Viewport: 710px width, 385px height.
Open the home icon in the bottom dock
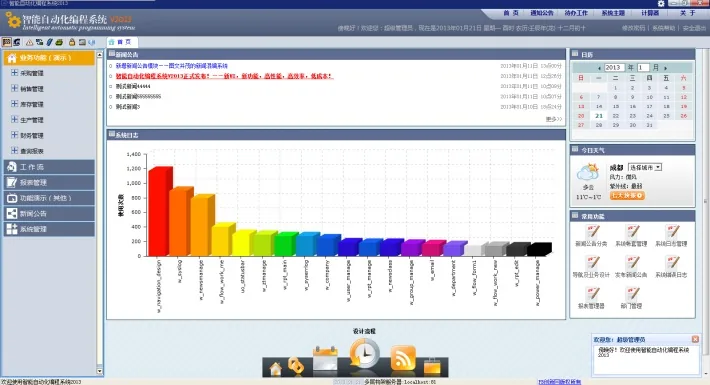point(275,369)
